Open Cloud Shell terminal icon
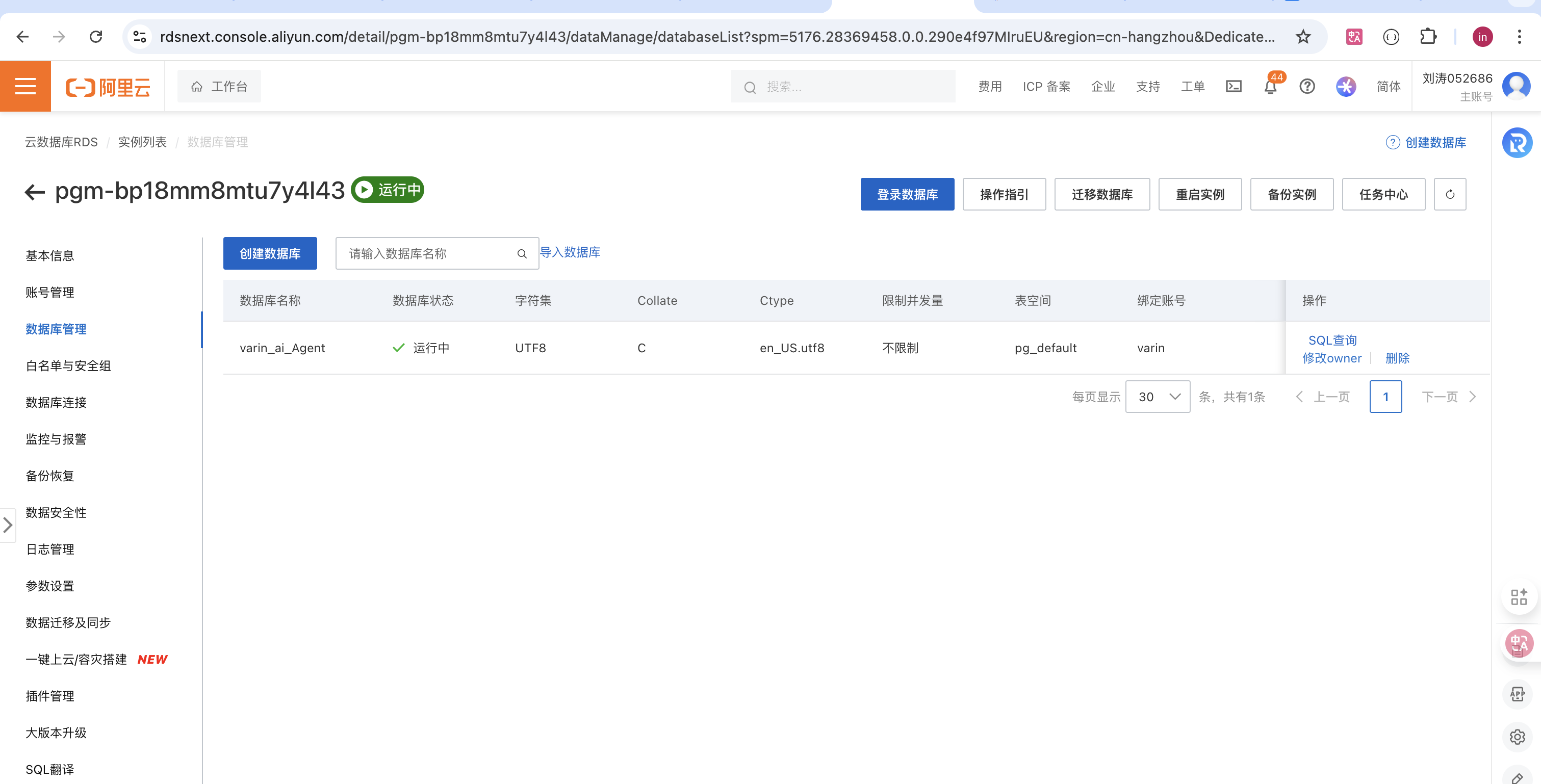The height and width of the screenshot is (784, 1541). click(1234, 87)
